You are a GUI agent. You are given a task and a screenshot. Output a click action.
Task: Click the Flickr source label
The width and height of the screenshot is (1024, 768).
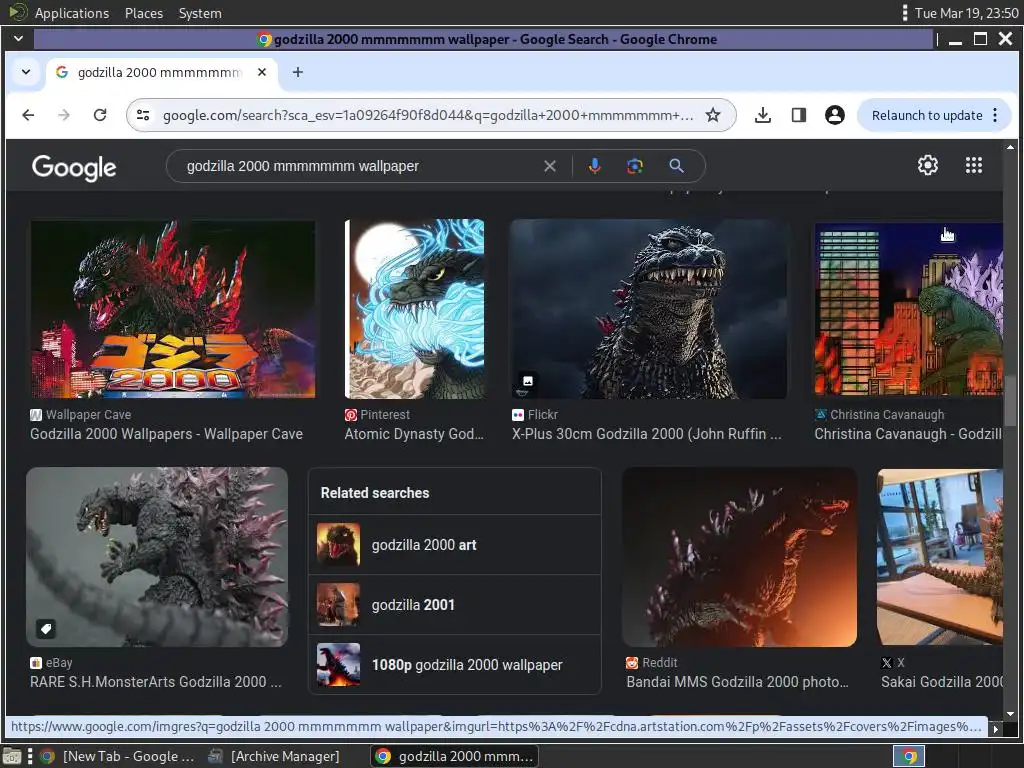pos(543,415)
